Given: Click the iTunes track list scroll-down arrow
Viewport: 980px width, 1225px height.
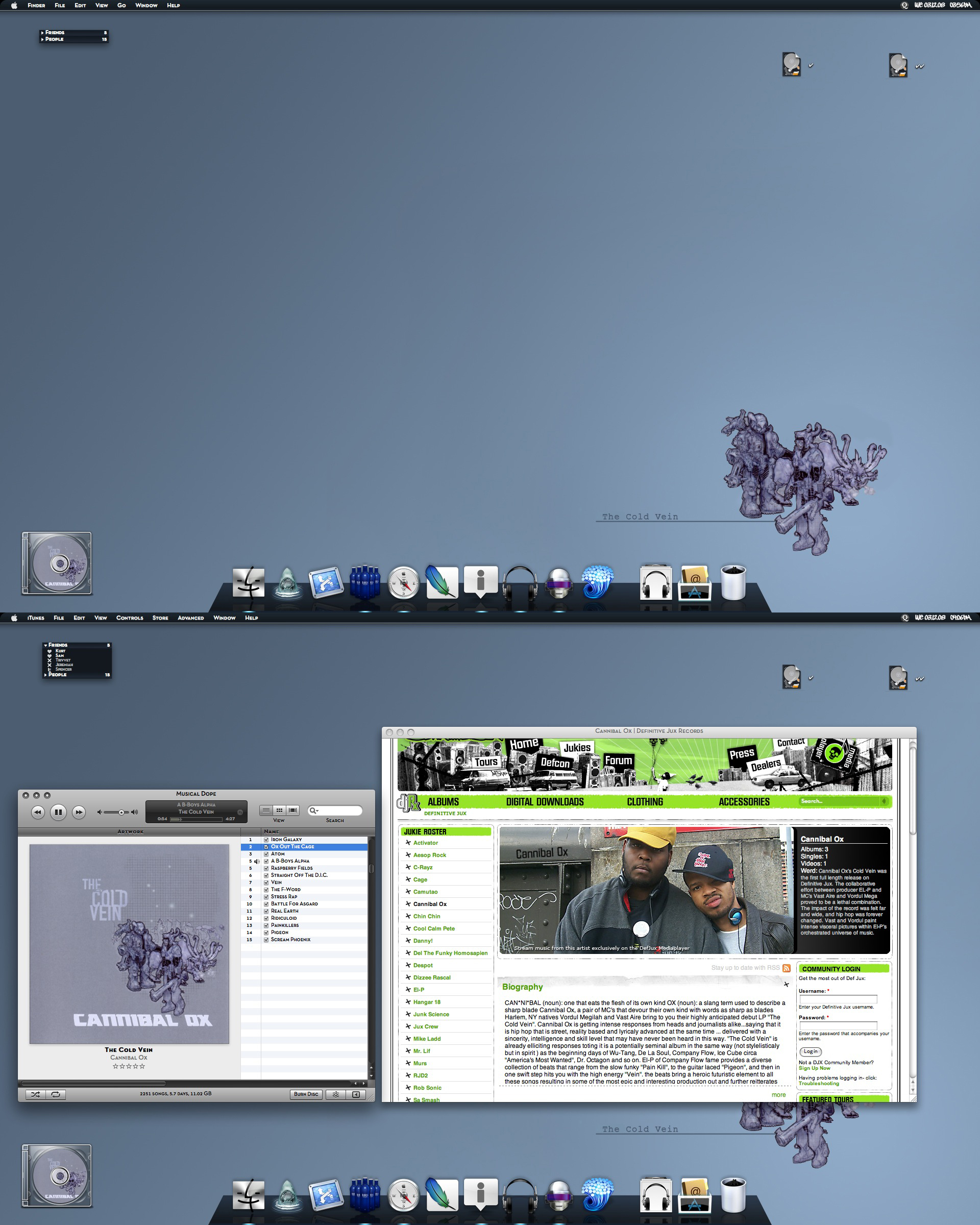Looking at the screenshot, I should [x=372, y=1075].
